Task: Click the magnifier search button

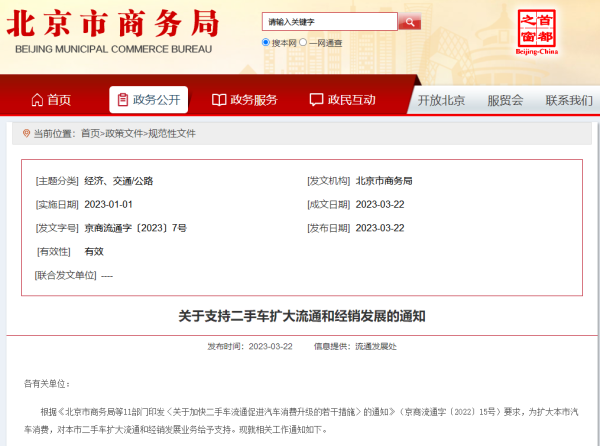Action: [410, 21]
